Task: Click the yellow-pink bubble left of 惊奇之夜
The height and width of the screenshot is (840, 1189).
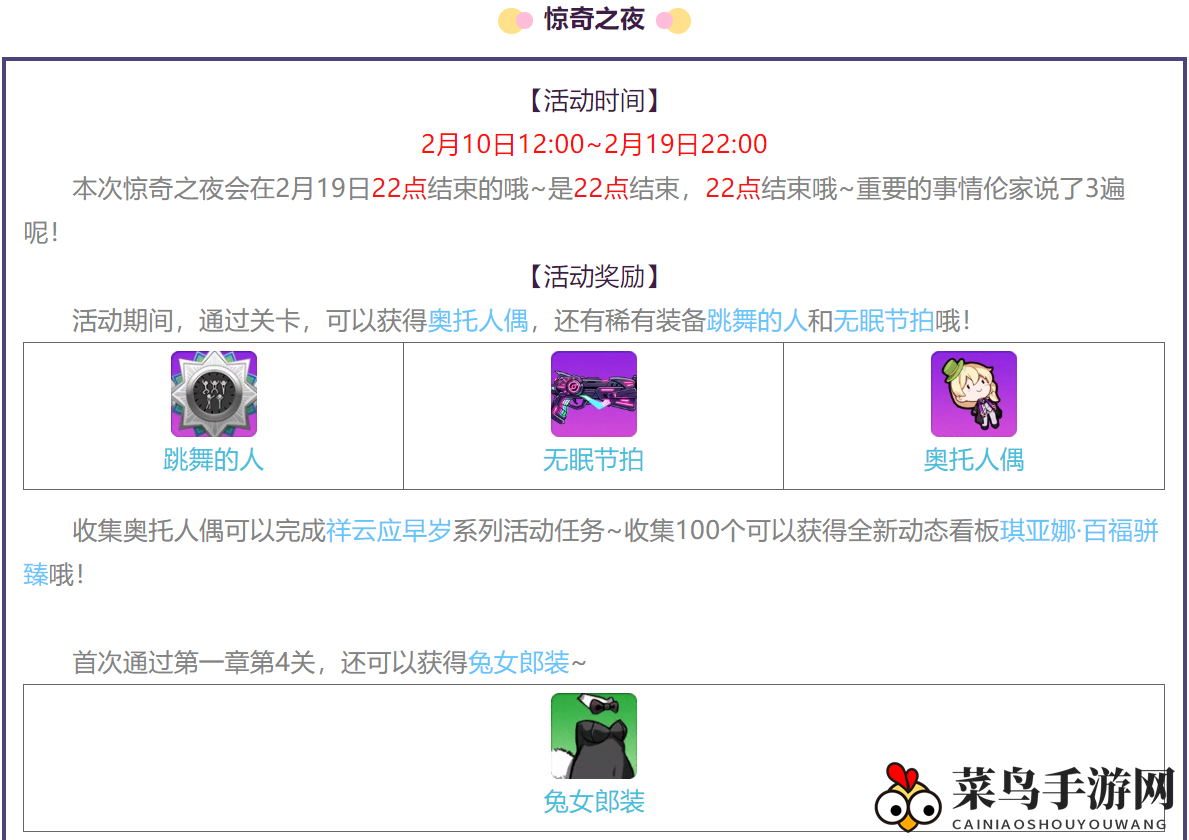Action: pyautogui.click(x=515, y=20)
